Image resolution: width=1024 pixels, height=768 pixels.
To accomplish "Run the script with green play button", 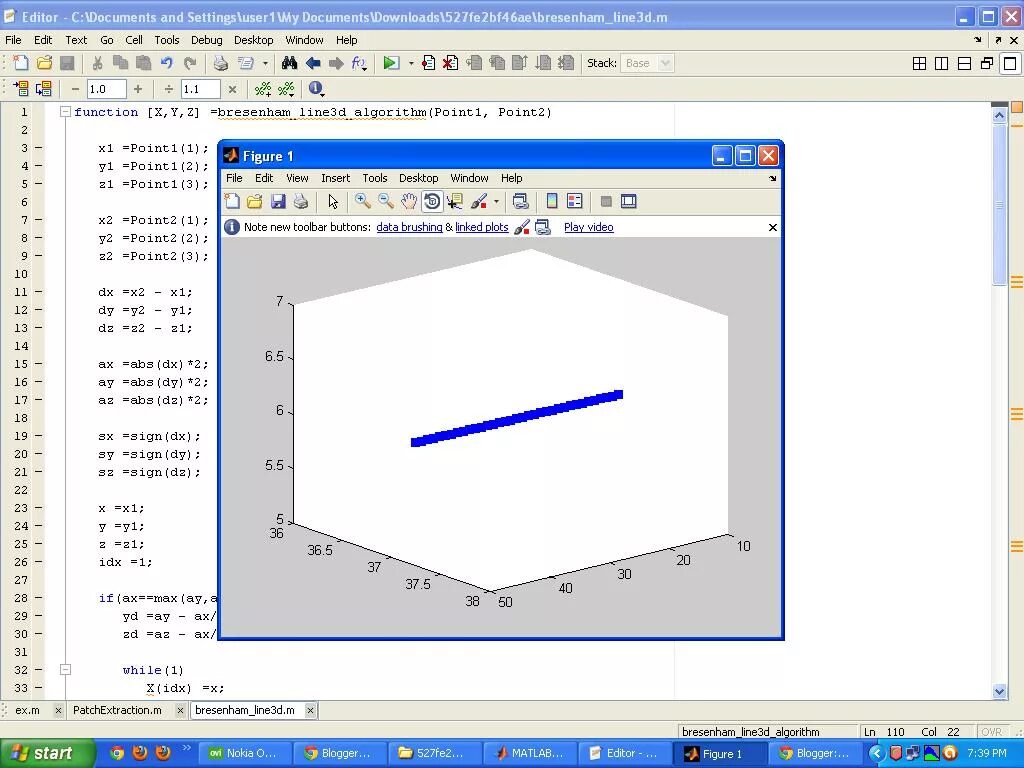I will [x=391, y=63].
